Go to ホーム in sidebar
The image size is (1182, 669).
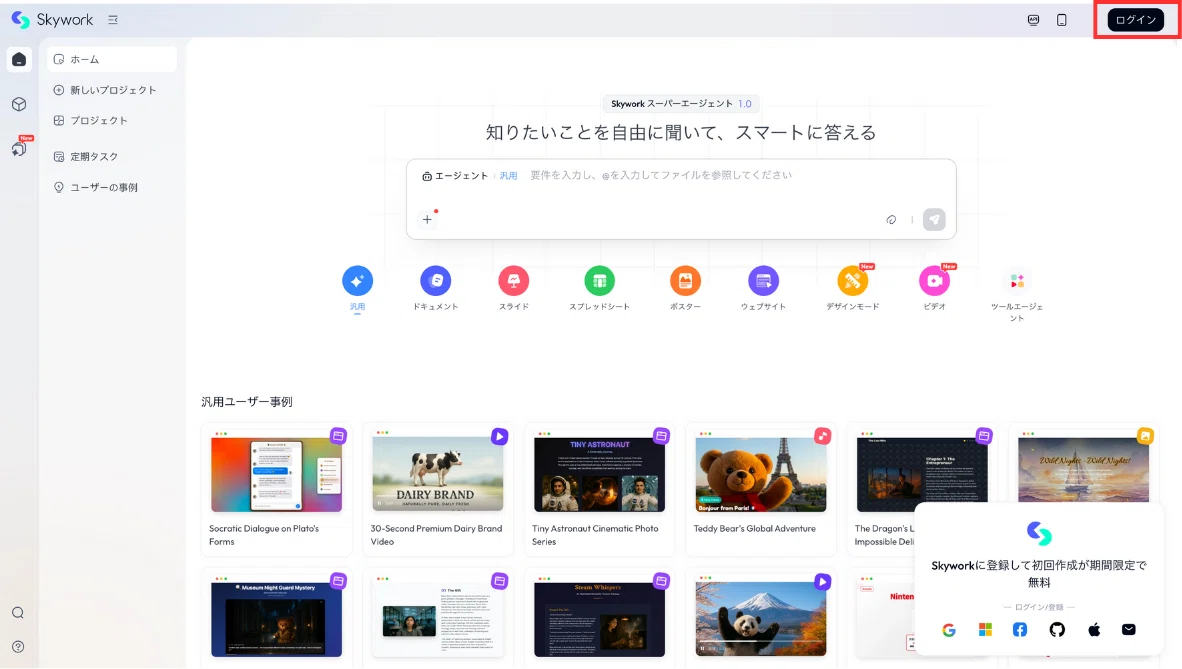112,59
